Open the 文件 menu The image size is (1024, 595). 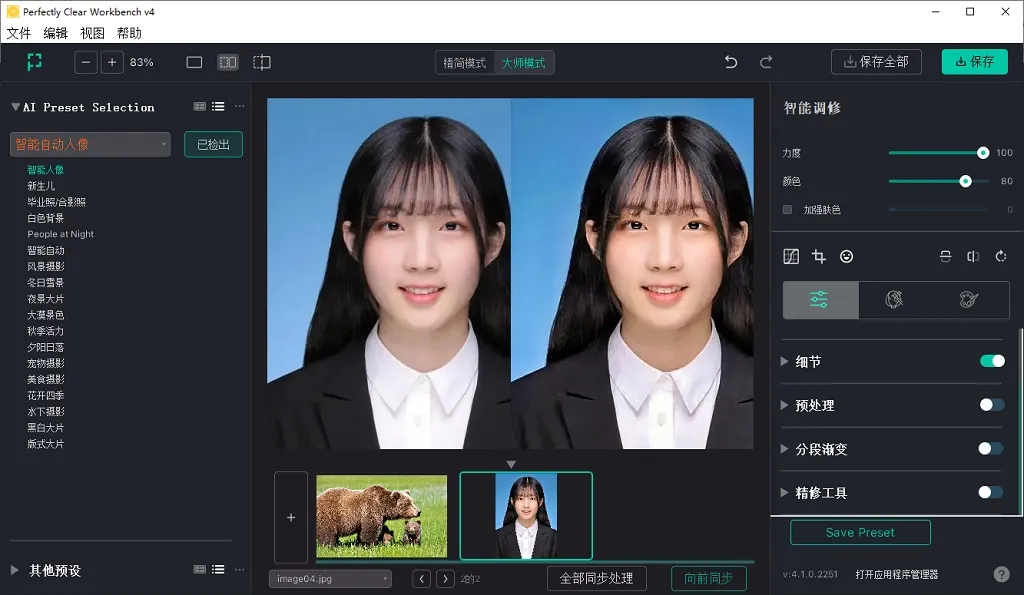tap(18, 33)
